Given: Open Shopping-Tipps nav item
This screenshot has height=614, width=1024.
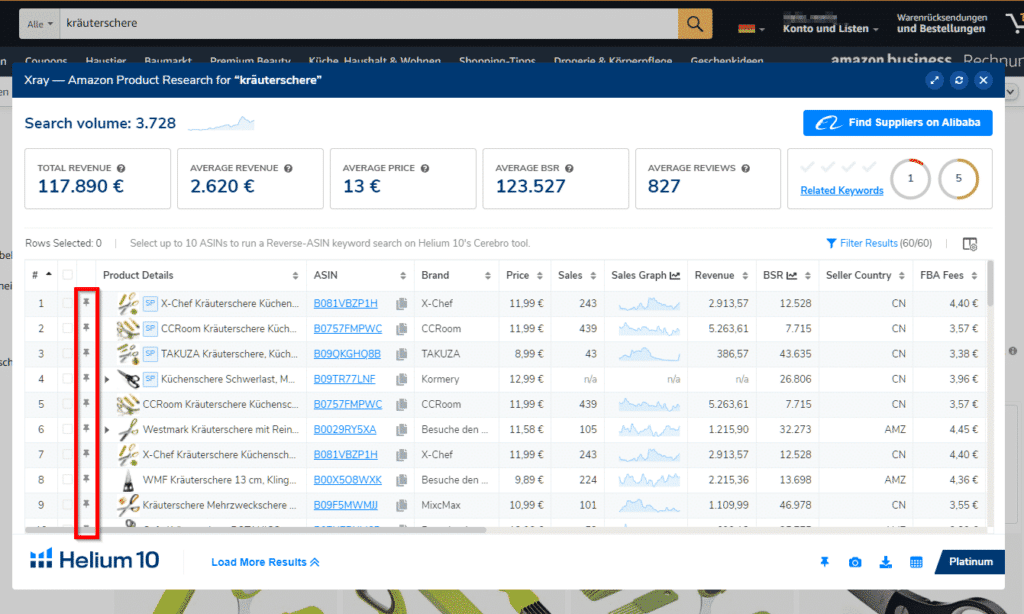Looking at the screenshot, I should (x=497, y=60).
